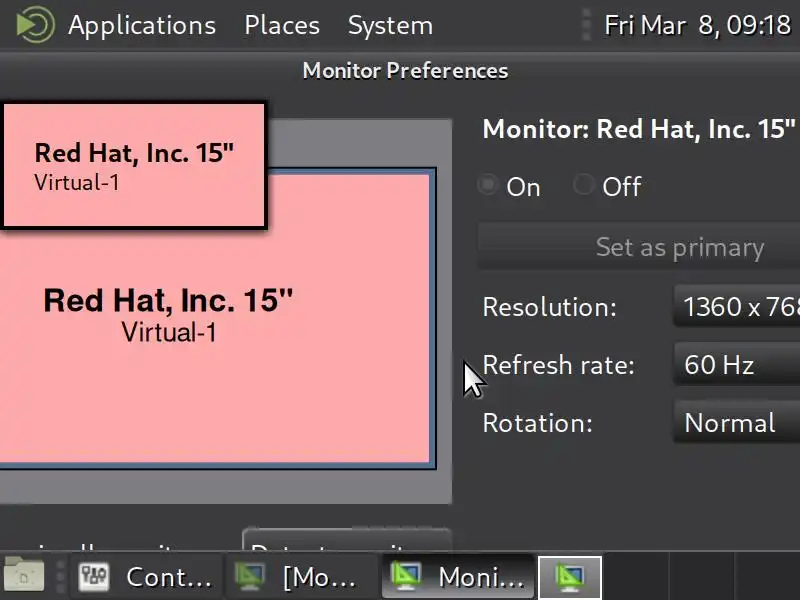Click the unlabeled monitor icon taskbar entry

coord(570,577)
